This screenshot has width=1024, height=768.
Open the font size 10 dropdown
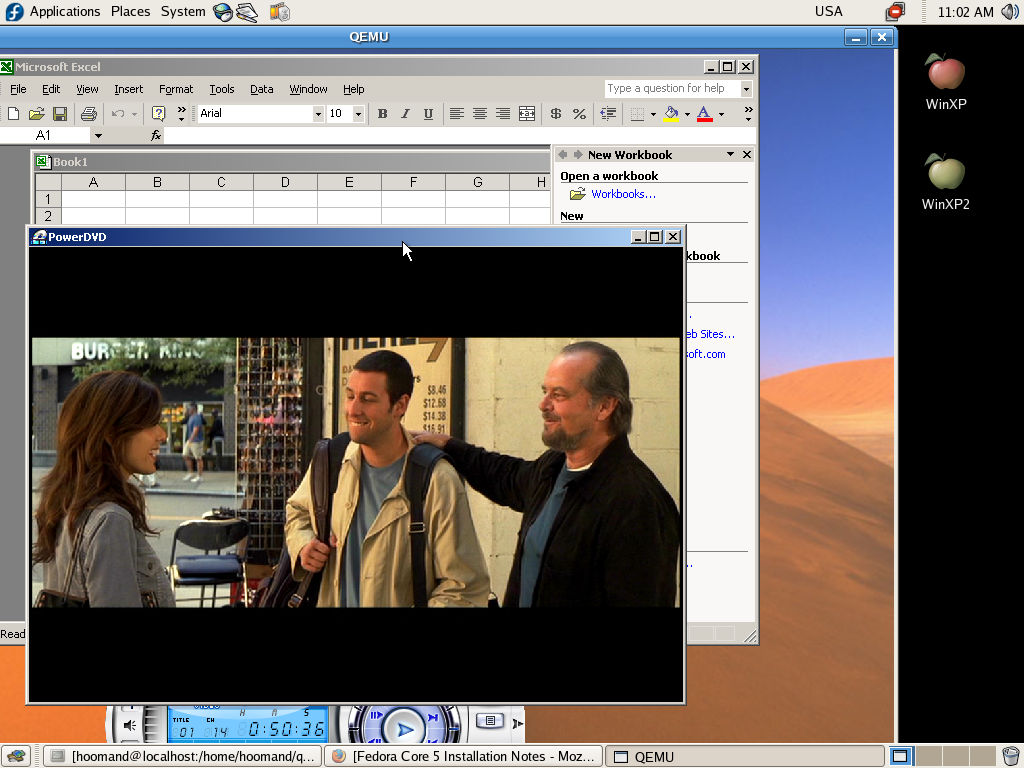tap(358, 114)
